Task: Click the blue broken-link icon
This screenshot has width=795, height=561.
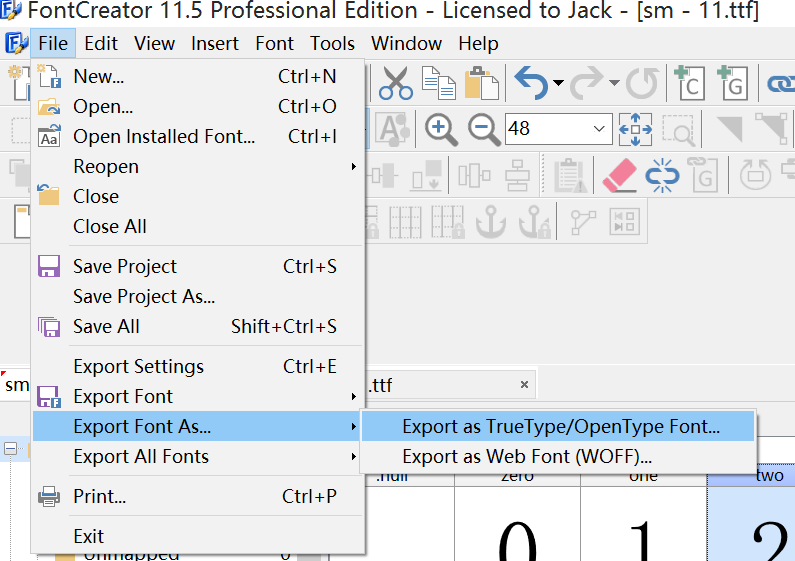Action: (662, 176)
